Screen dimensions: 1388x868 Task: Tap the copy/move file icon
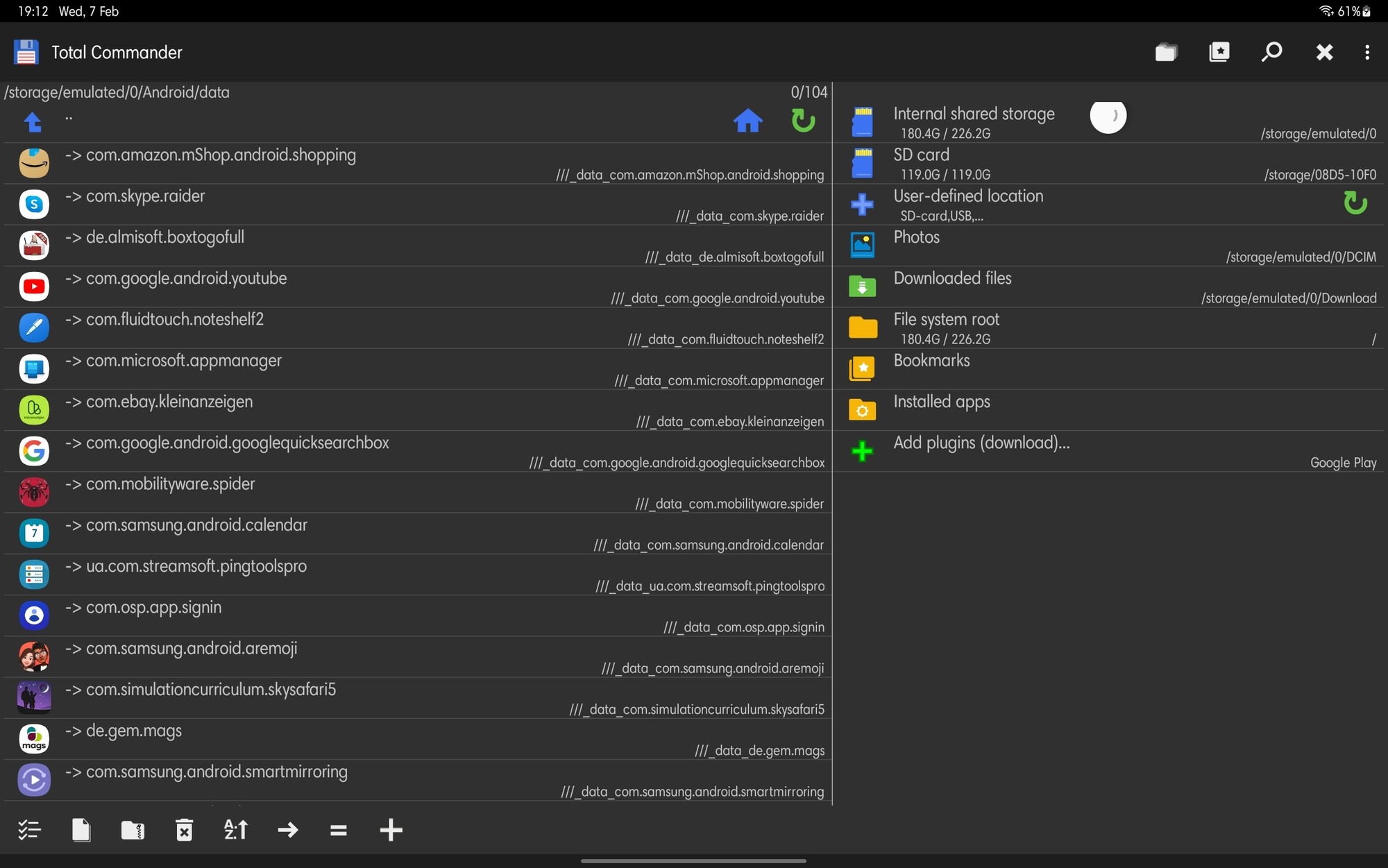pyautogui.click(x=81, y=830)
